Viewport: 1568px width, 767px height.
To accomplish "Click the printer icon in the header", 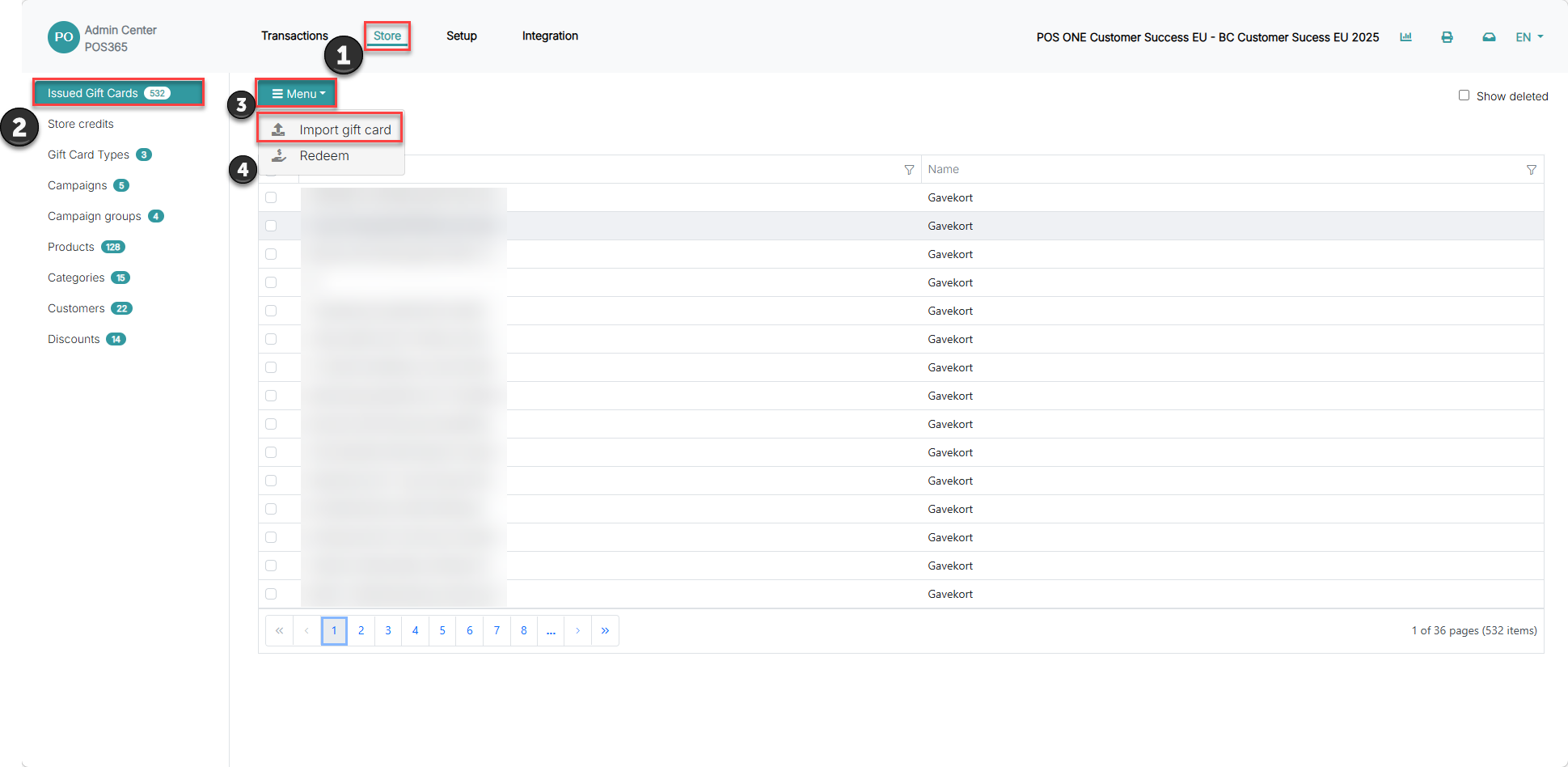I will pos(1447,37).
